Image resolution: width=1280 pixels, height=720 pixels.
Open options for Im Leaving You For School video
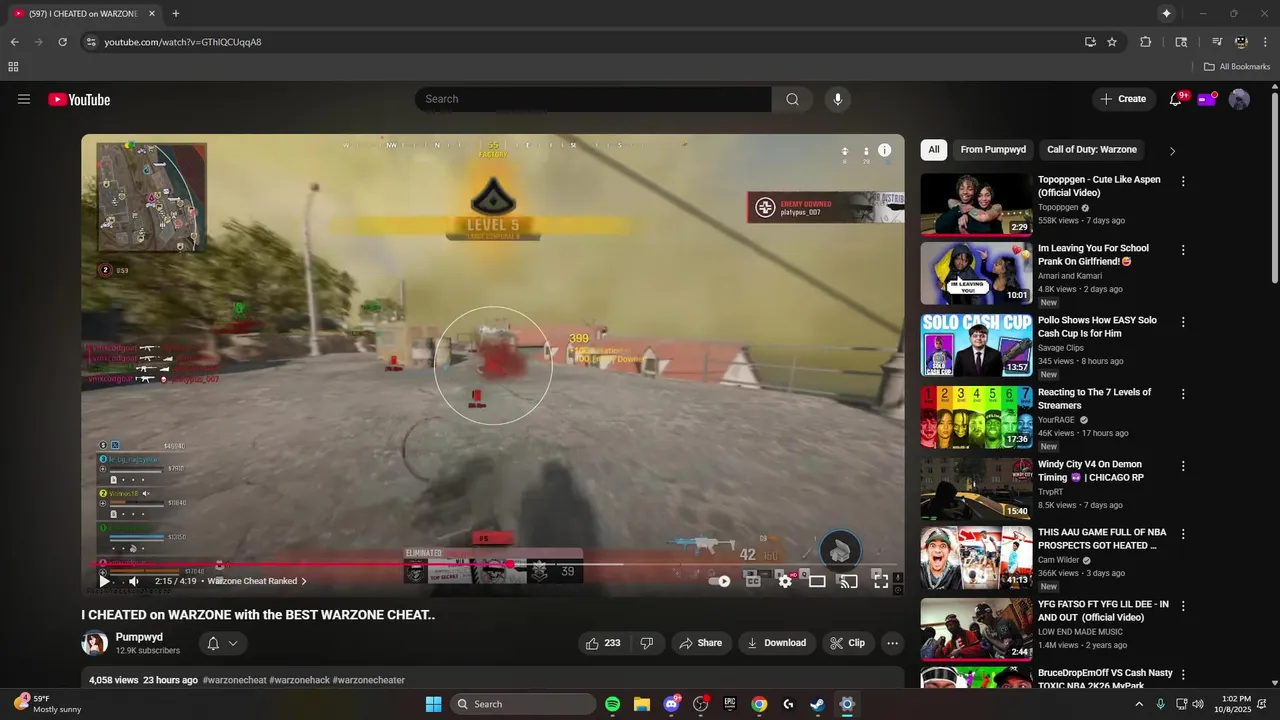(x=1183, y=250)
